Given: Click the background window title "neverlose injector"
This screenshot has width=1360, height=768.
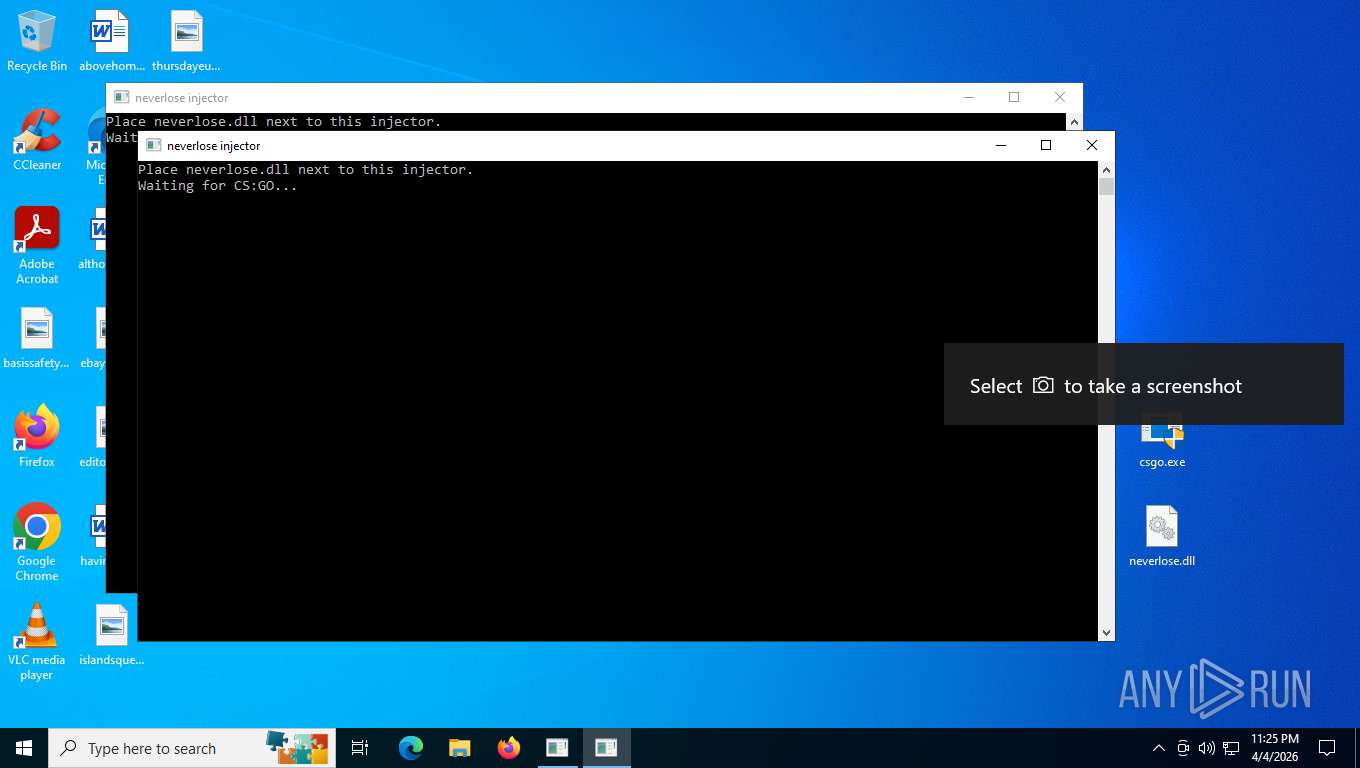Looking at the screenshot, I should (x=182, y=98).
